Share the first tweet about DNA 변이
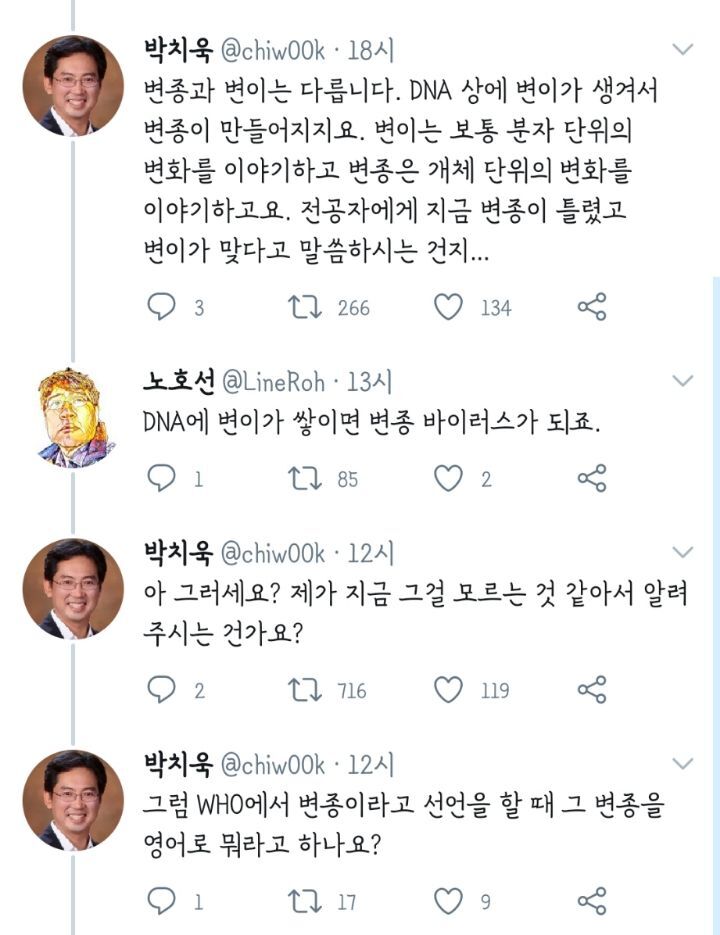 pyautogui.click(x=592, y=307)
